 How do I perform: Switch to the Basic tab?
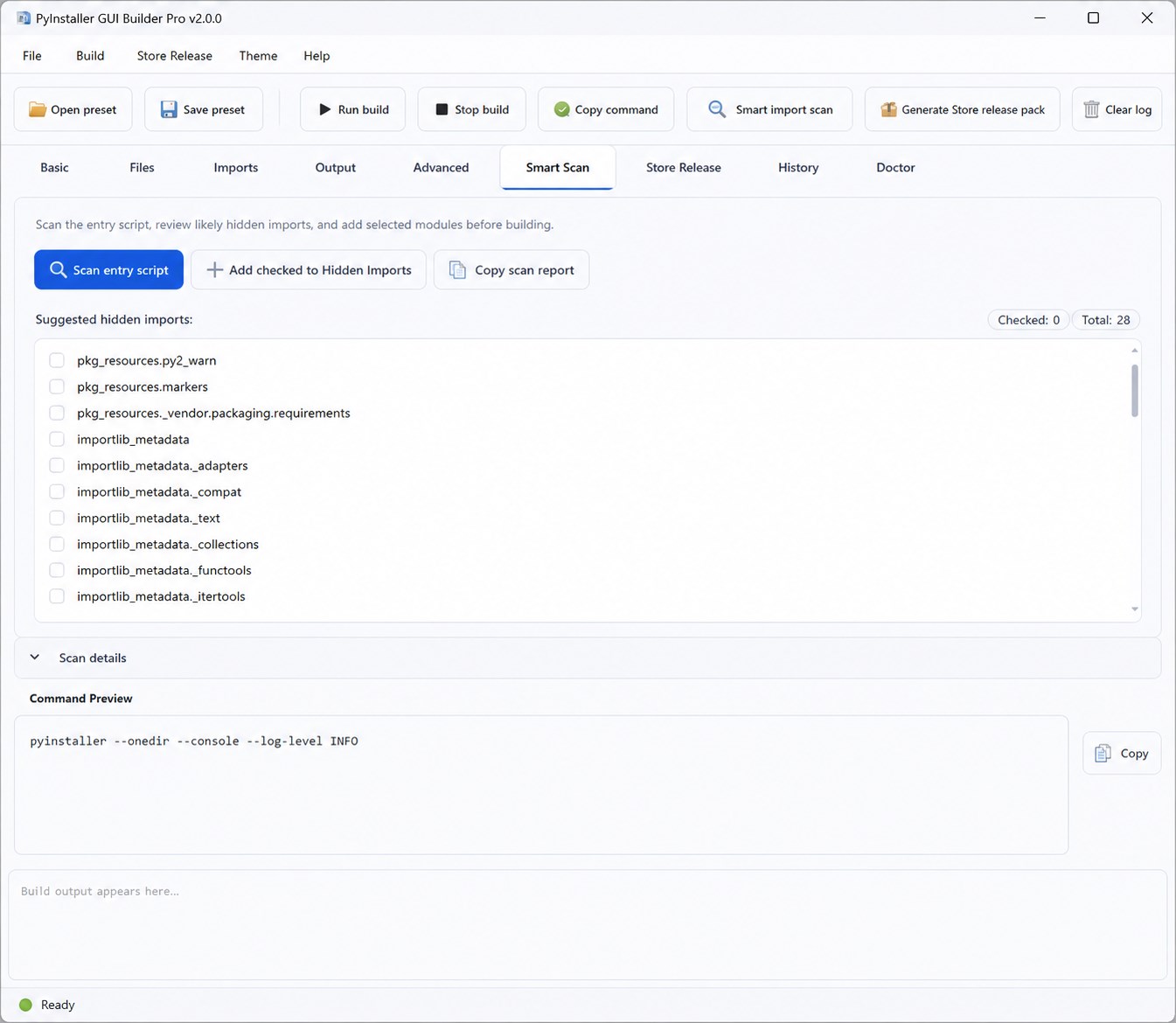tap(54, 167)
